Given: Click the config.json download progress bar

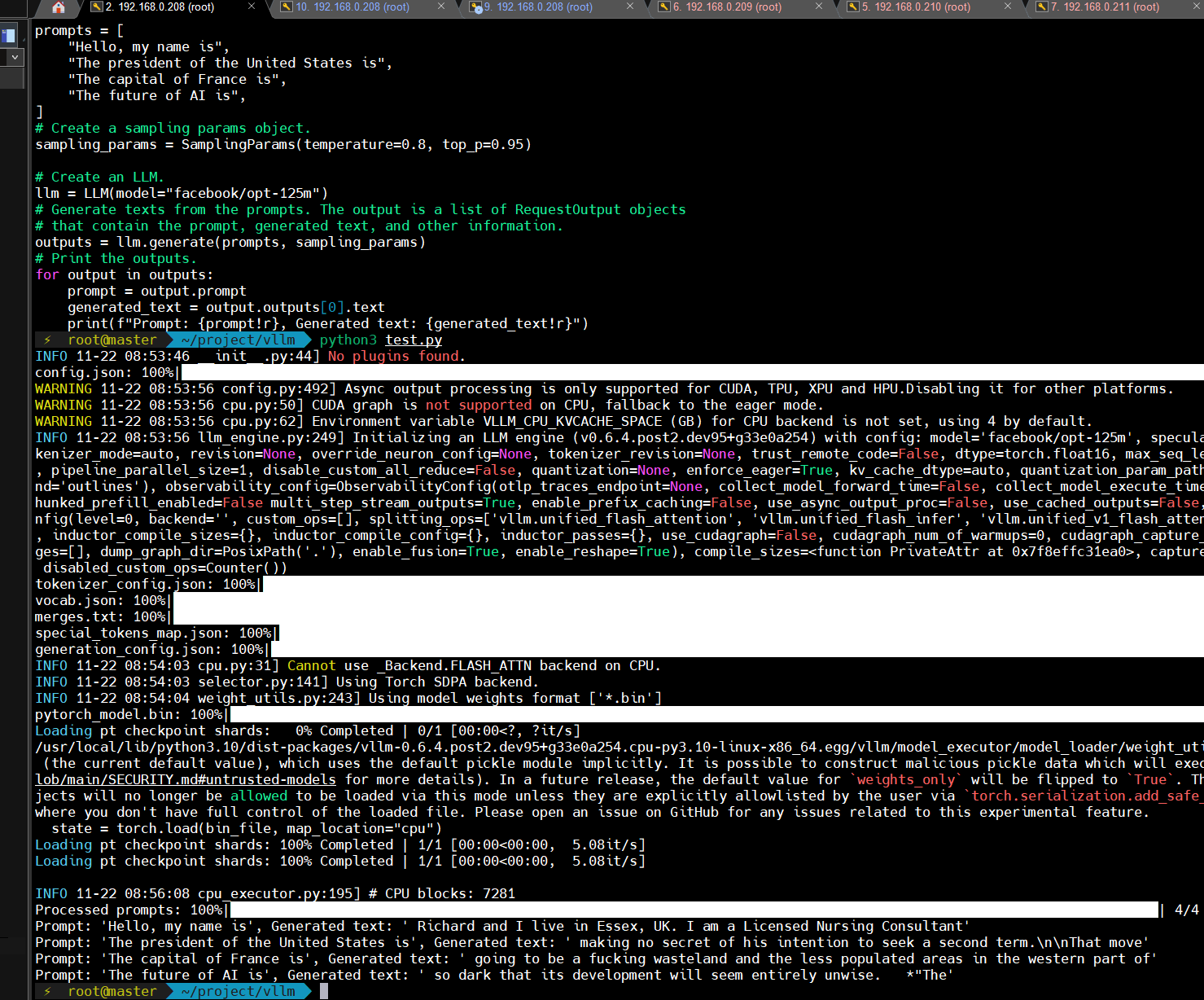Looking at the screenshot, I should (x=692, y=372).
